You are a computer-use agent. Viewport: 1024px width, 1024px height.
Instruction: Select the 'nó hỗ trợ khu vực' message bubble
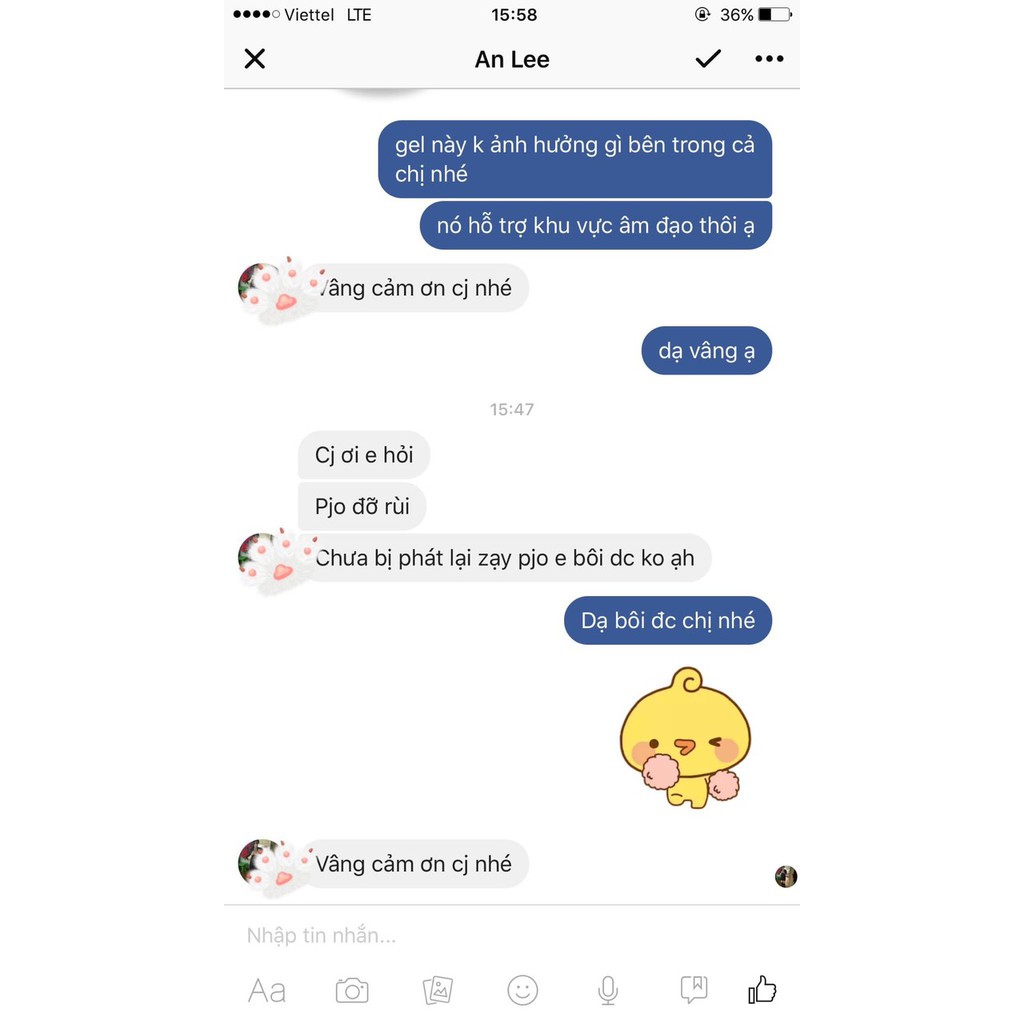(x=596, y=225)
